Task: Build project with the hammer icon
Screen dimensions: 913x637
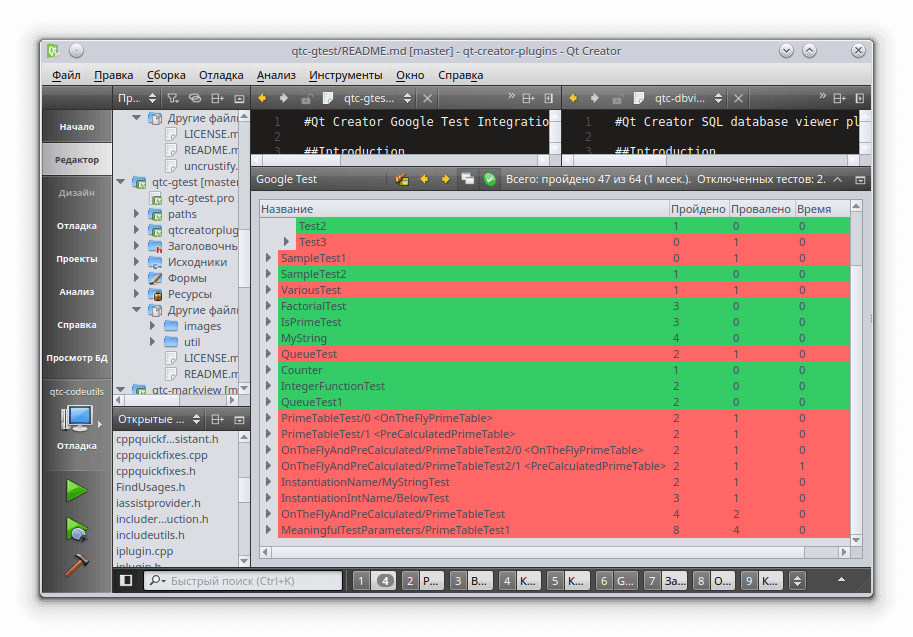Action: 76,564
